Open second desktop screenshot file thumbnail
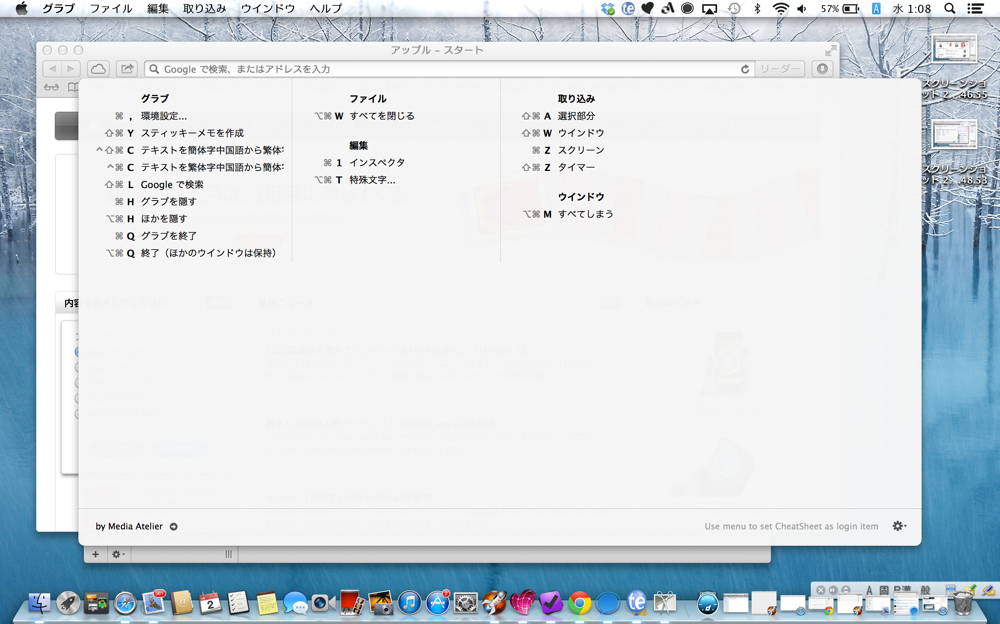The width and height of the screenshot is (1000, 624). pyautogui.click(x=955, y=136)
